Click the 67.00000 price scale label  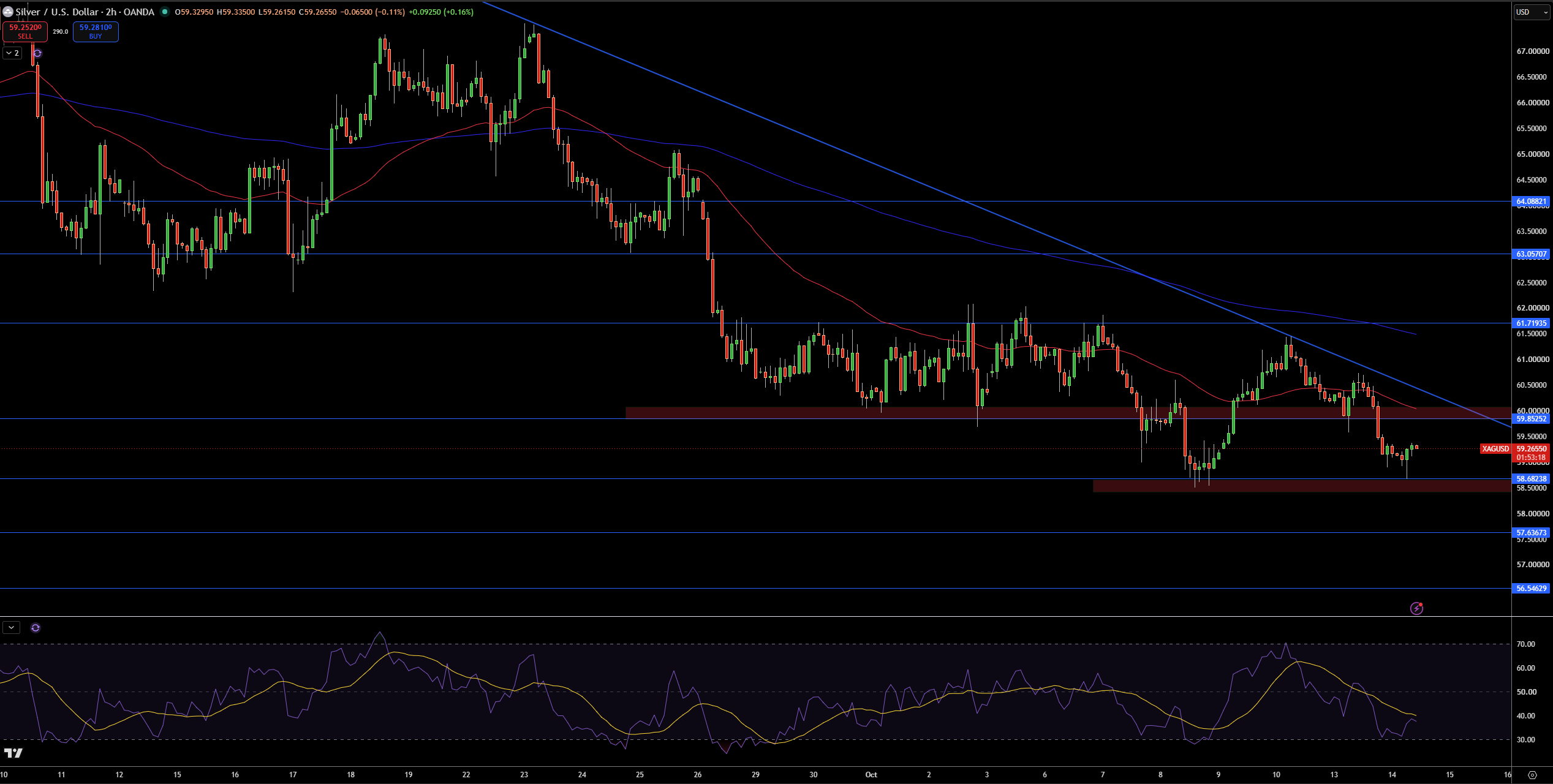click(1533, 51)
